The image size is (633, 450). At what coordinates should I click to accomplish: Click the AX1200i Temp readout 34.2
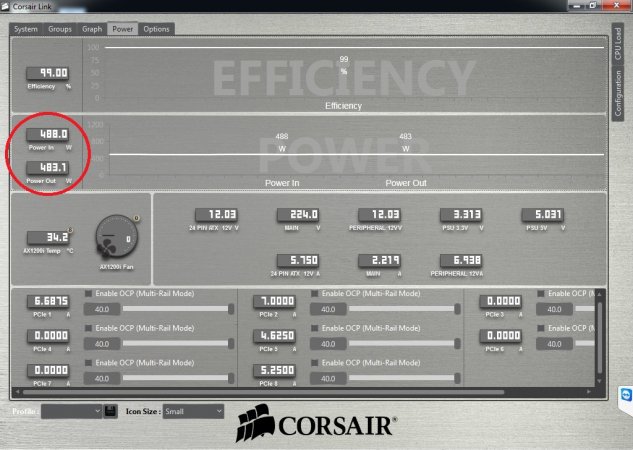48,237
